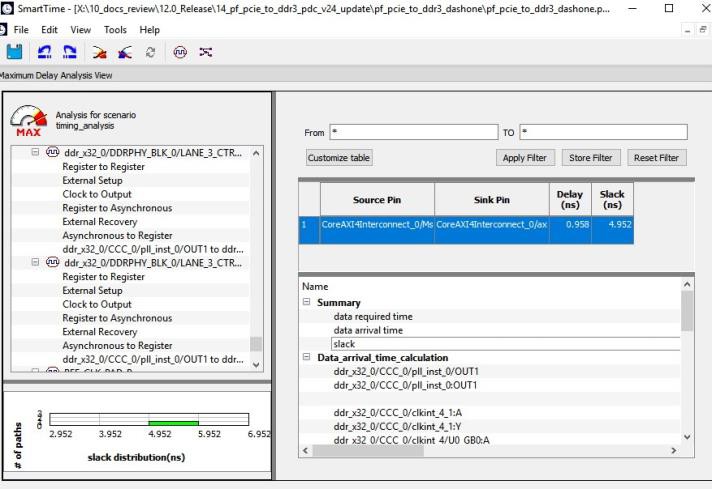Viewport: 712px width, 489px height.
Task: Click the Customize table button
Action: pos(339,158)
